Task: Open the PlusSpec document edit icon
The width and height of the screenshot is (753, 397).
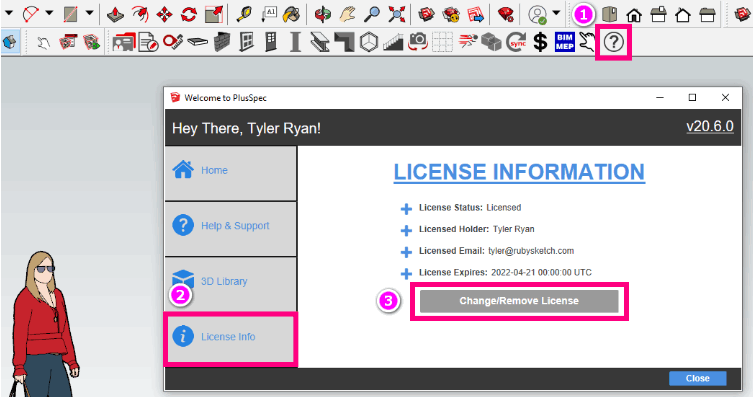Action: pos(148,42)
